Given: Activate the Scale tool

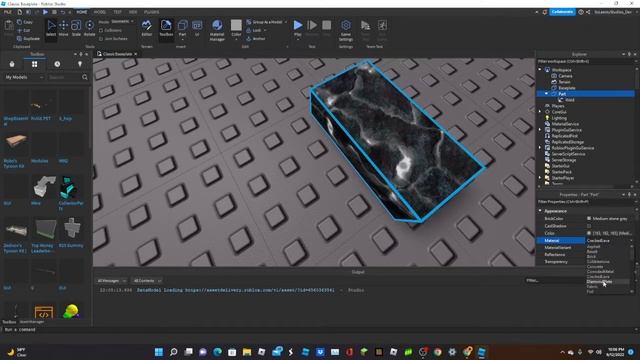Looking at the screenshot, I should (76, 28).
